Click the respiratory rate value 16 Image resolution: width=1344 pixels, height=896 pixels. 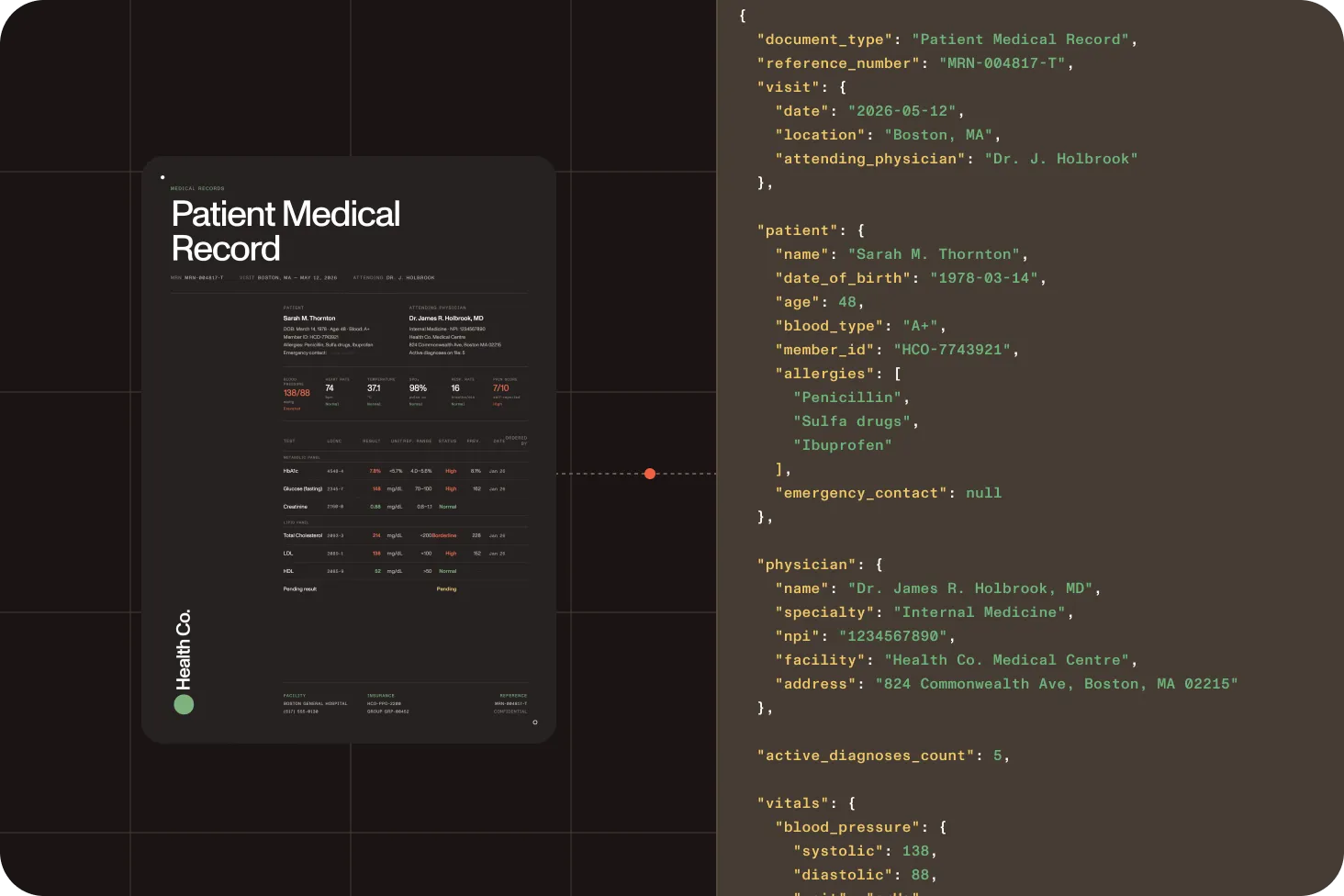[x=455, y=388]
